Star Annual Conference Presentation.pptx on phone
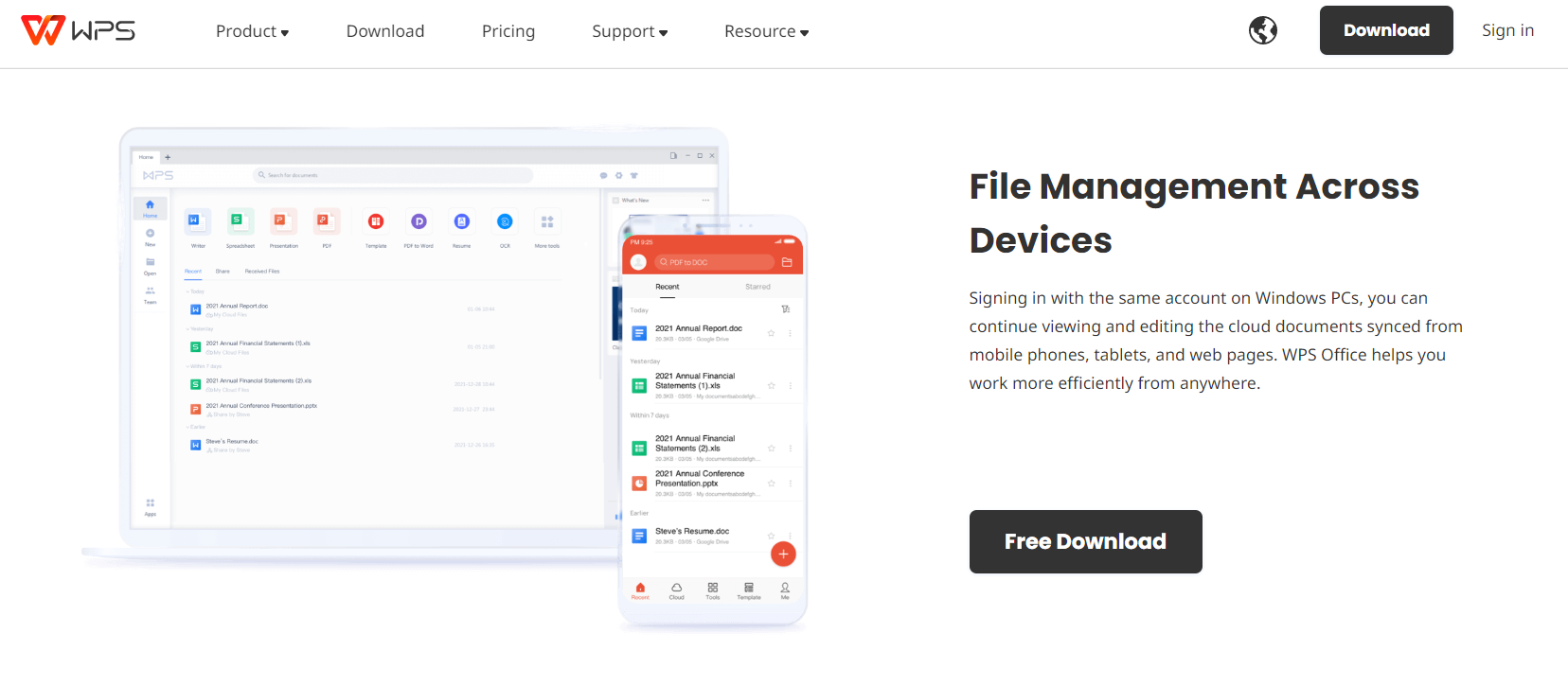The height and width of the screenshot is (687, 1568). pos(771,483)
